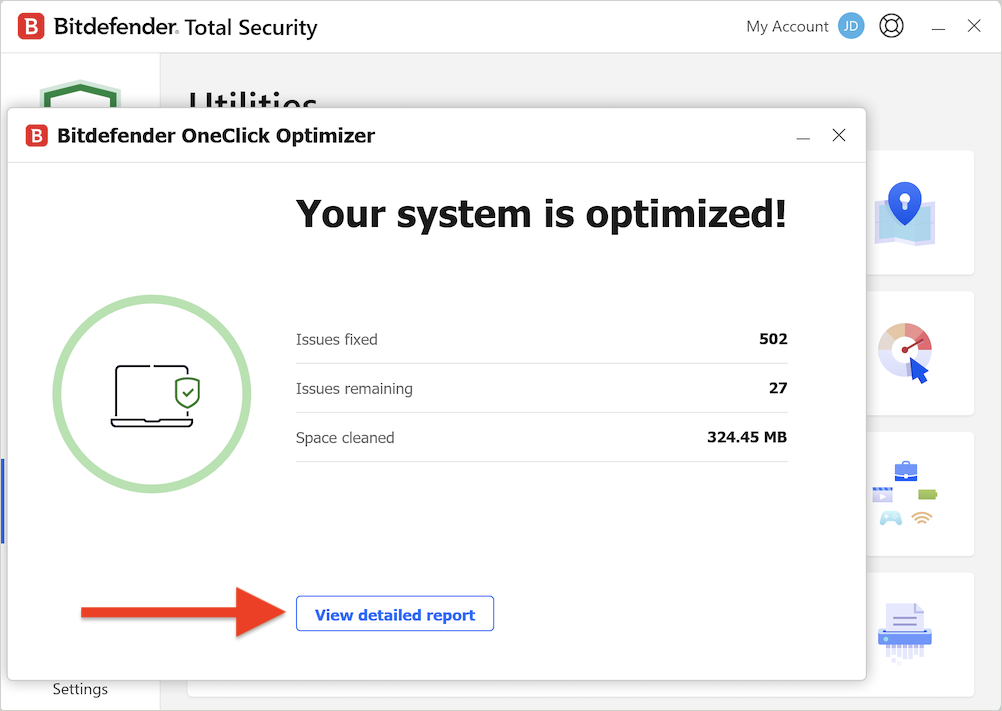Click the Bitdefender OneClick Optimizer title text

[x=216, y=135]
